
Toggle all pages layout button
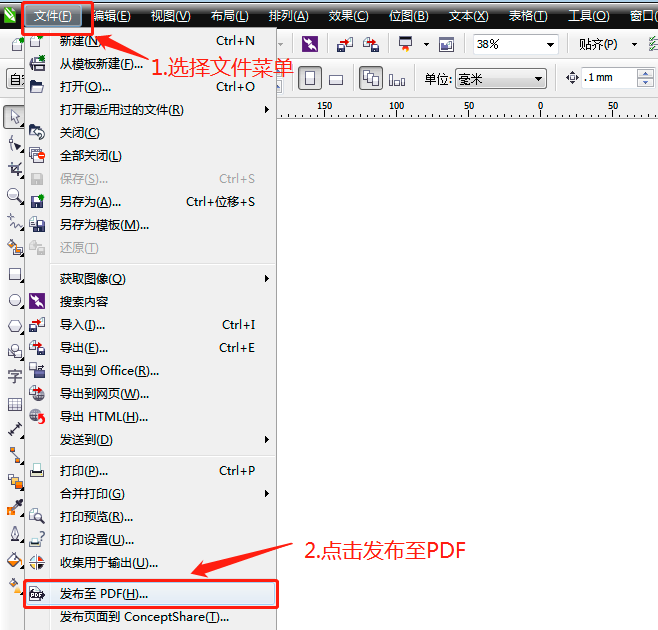click(x=371, y=78)
